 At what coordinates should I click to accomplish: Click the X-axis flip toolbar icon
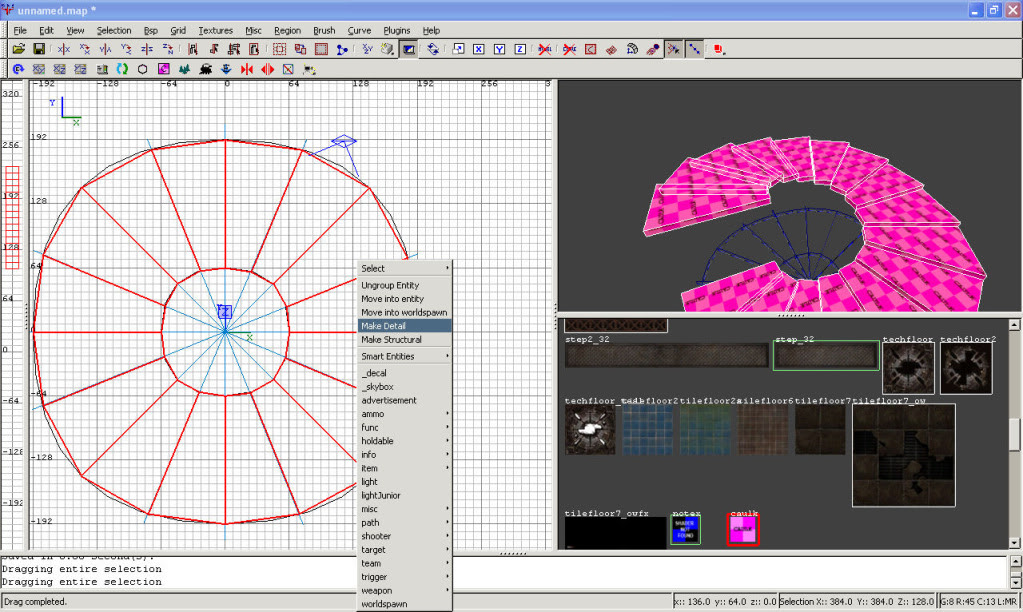64,49
